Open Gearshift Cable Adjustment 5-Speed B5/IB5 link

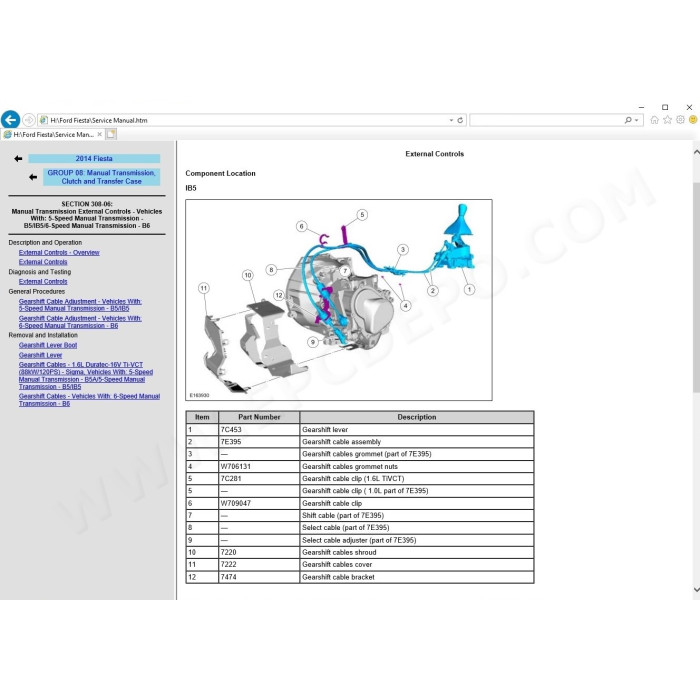point(80,305)
